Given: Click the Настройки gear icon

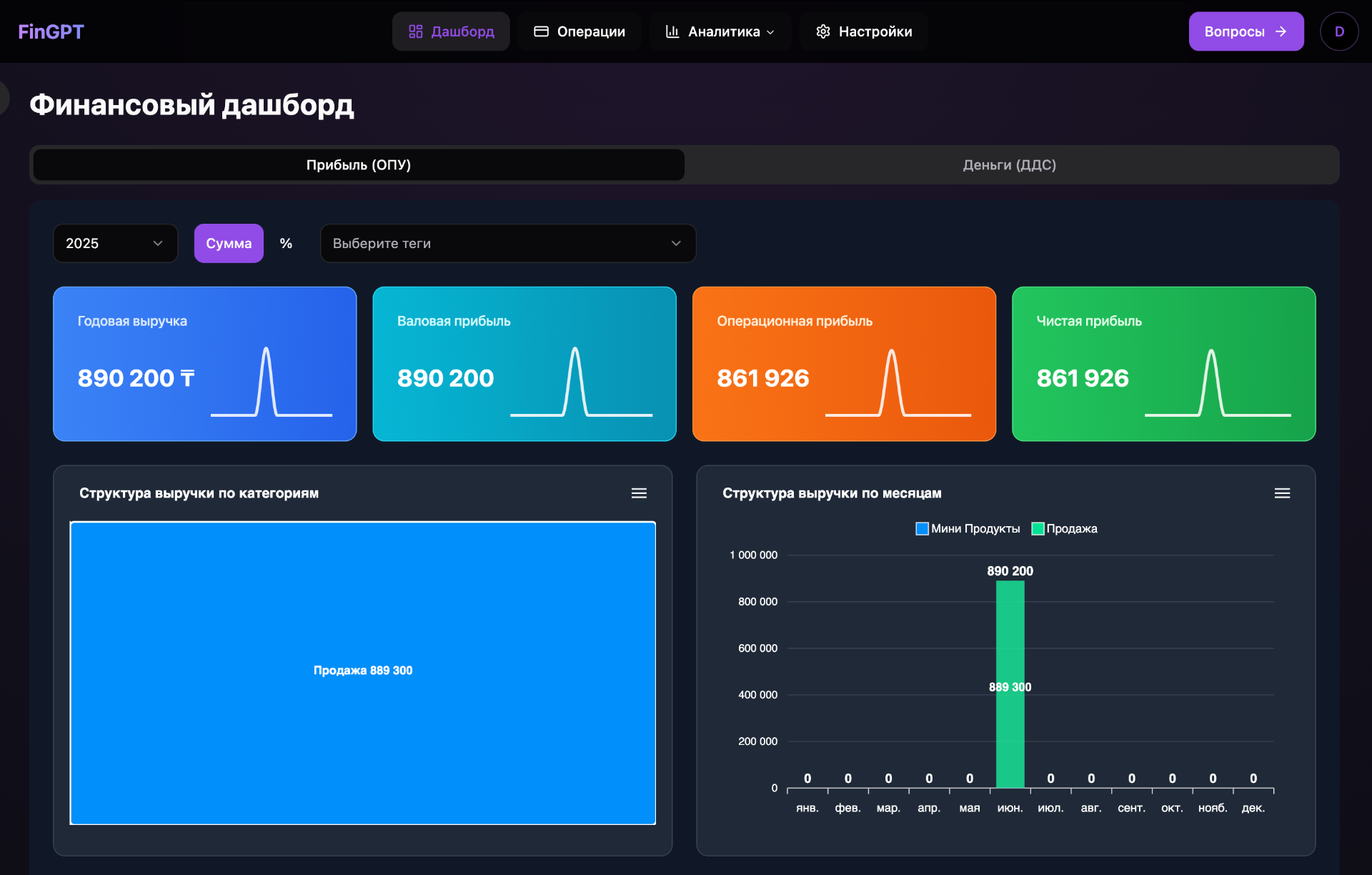Looking at the screenshot, I should coord(822,31).
